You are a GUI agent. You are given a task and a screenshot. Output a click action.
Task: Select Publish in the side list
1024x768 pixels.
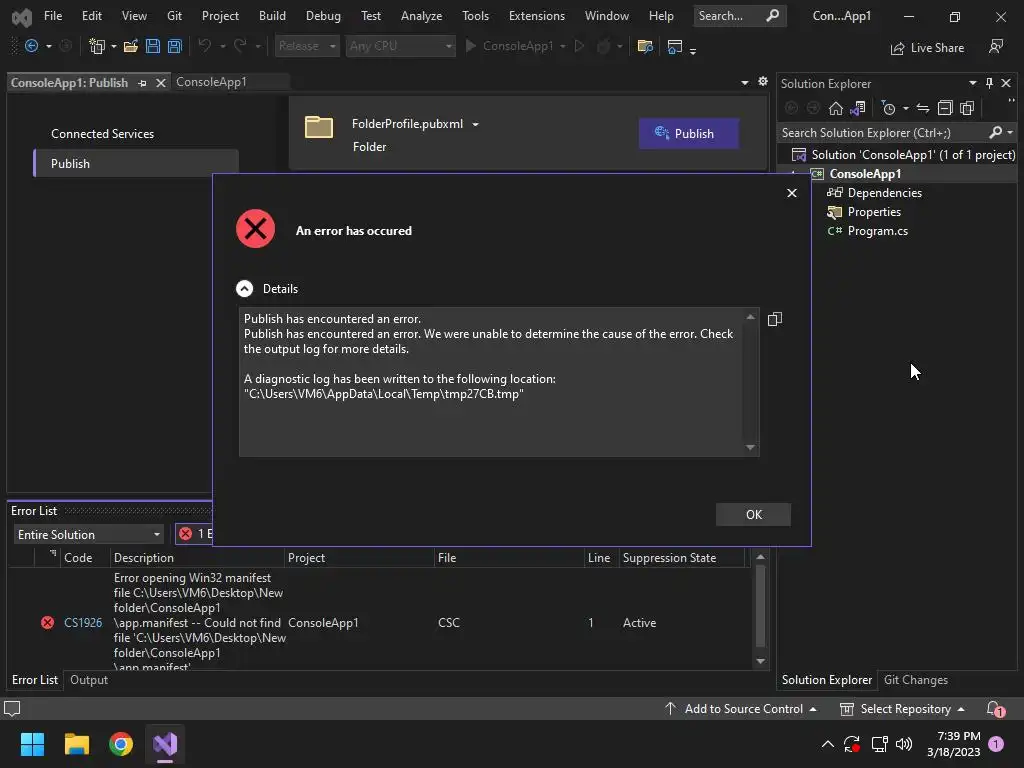136,163
